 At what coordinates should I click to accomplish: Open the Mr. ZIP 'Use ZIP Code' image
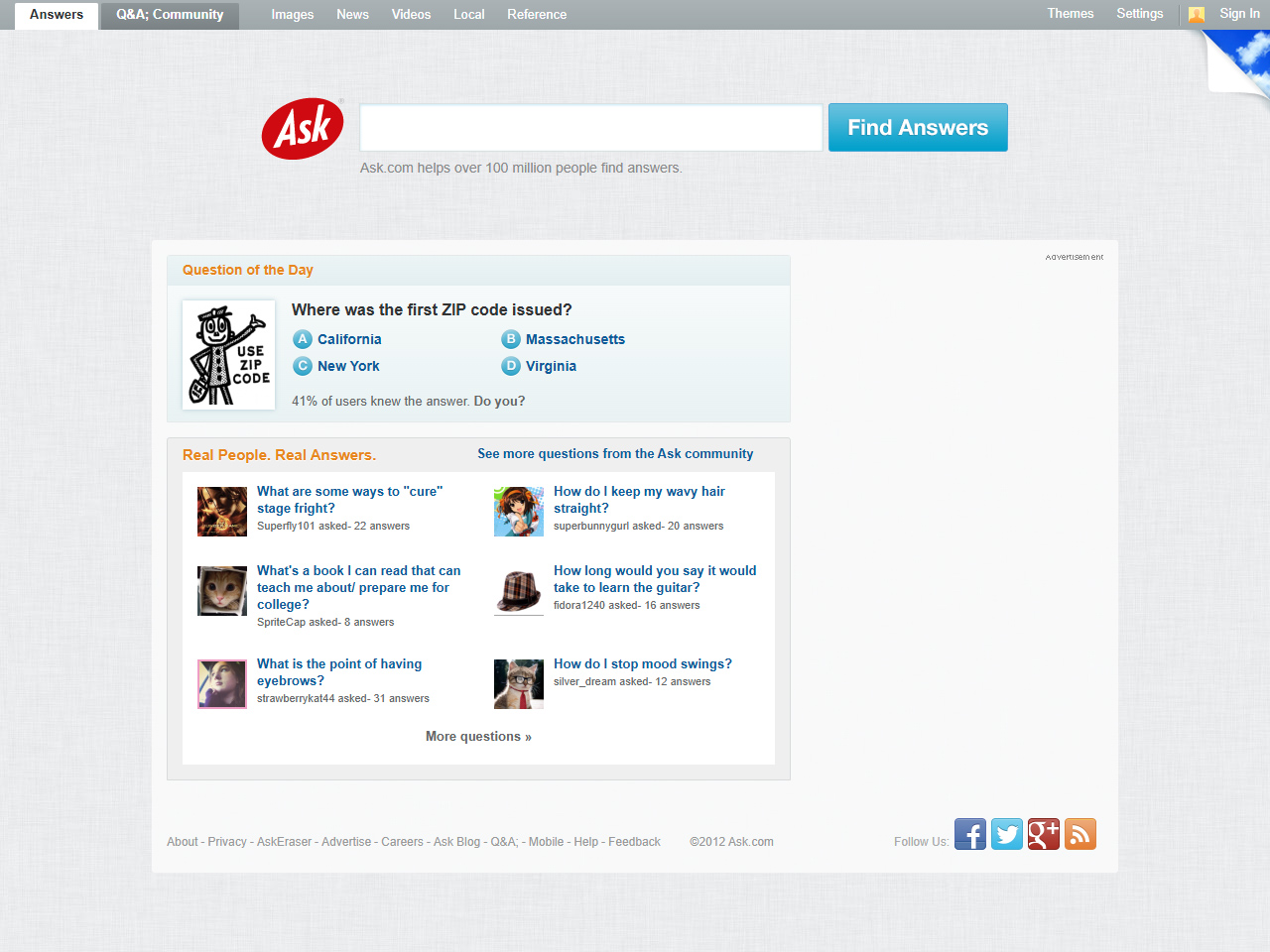pos(229,355)
